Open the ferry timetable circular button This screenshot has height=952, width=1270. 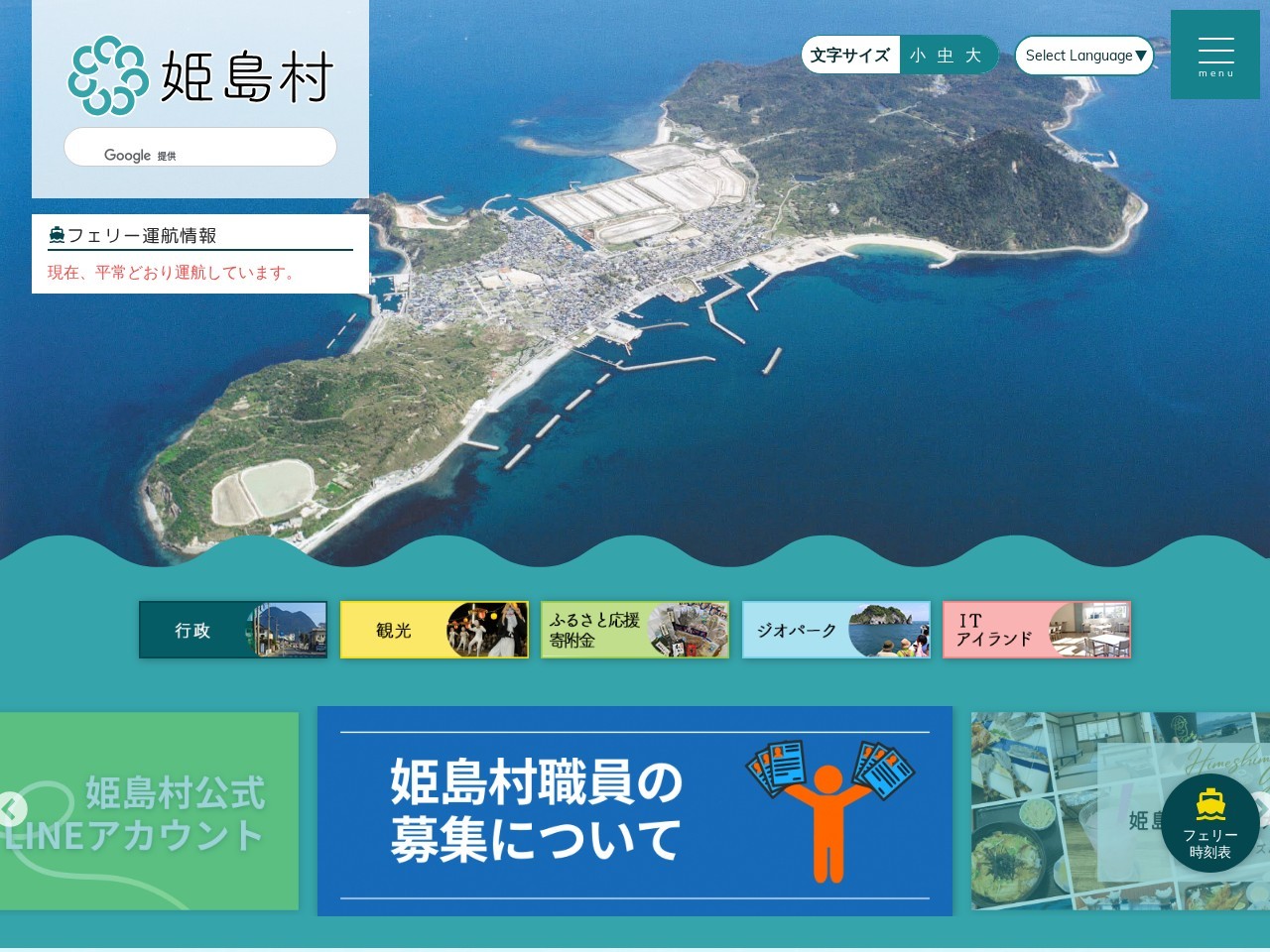1211,823
